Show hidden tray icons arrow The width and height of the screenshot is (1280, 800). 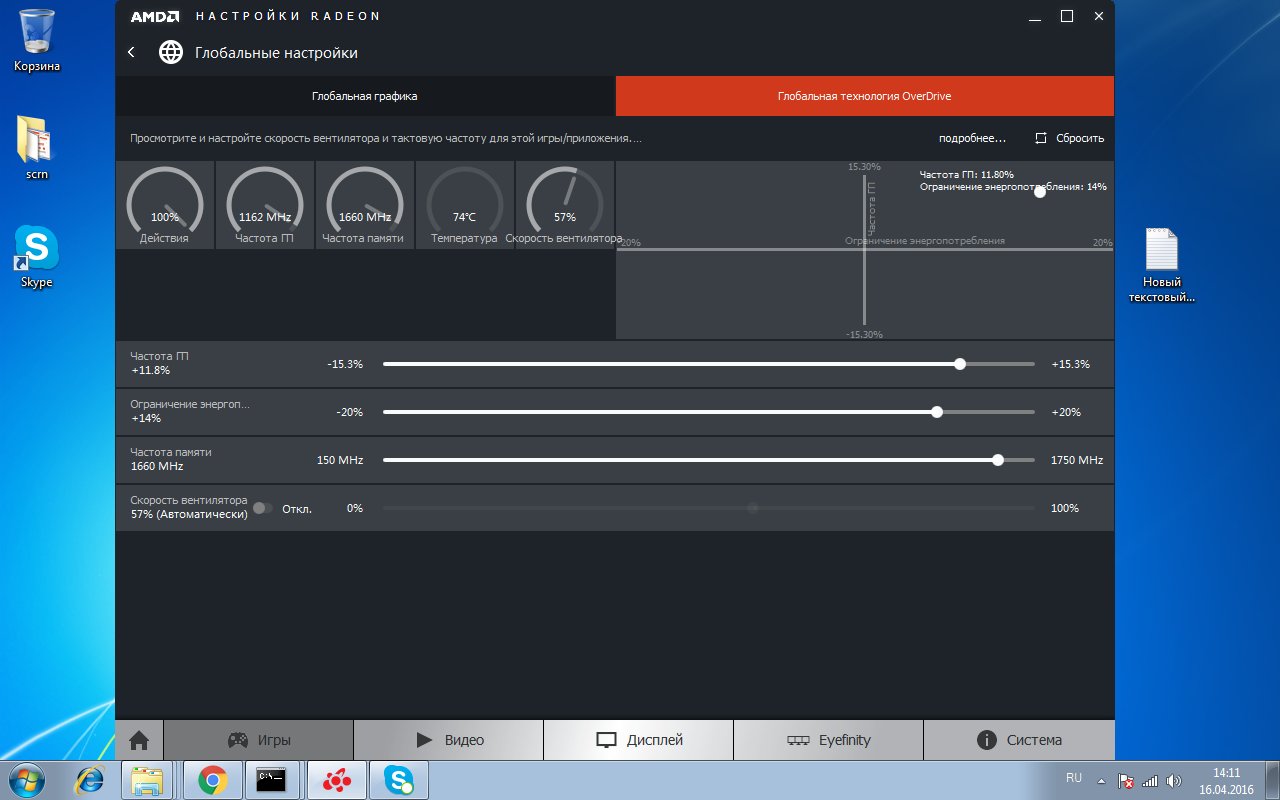point(1102,780)
